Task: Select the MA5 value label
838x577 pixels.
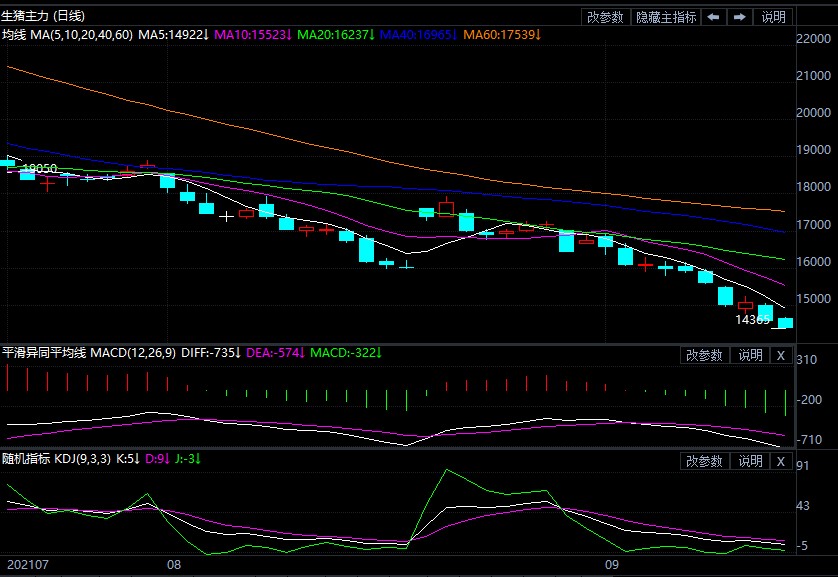Action: coord(173,35)
